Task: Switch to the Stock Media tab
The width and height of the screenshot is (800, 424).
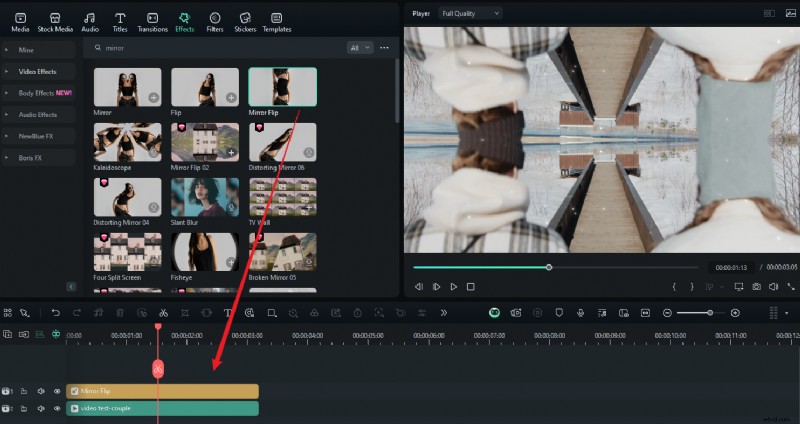Action: [x=55, y=22]
